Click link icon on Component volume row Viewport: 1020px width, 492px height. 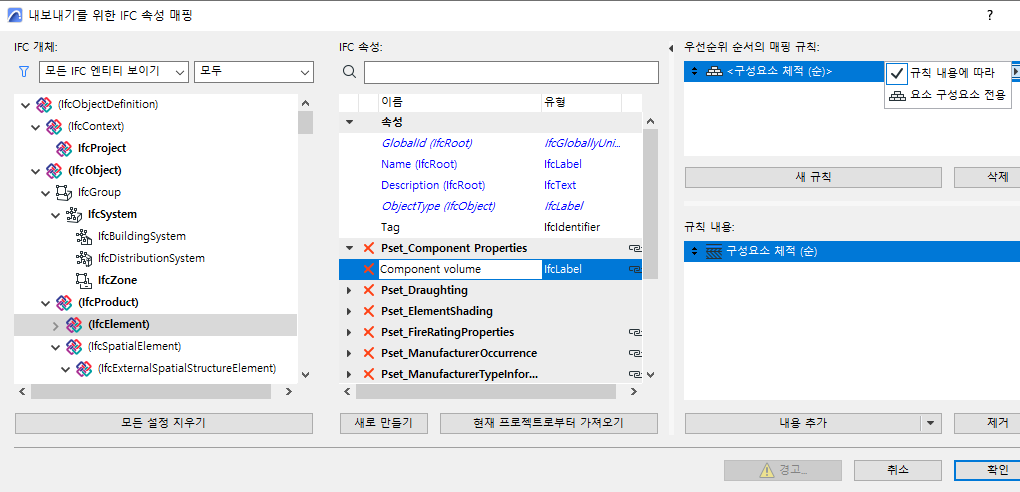[x=634, y=269]
